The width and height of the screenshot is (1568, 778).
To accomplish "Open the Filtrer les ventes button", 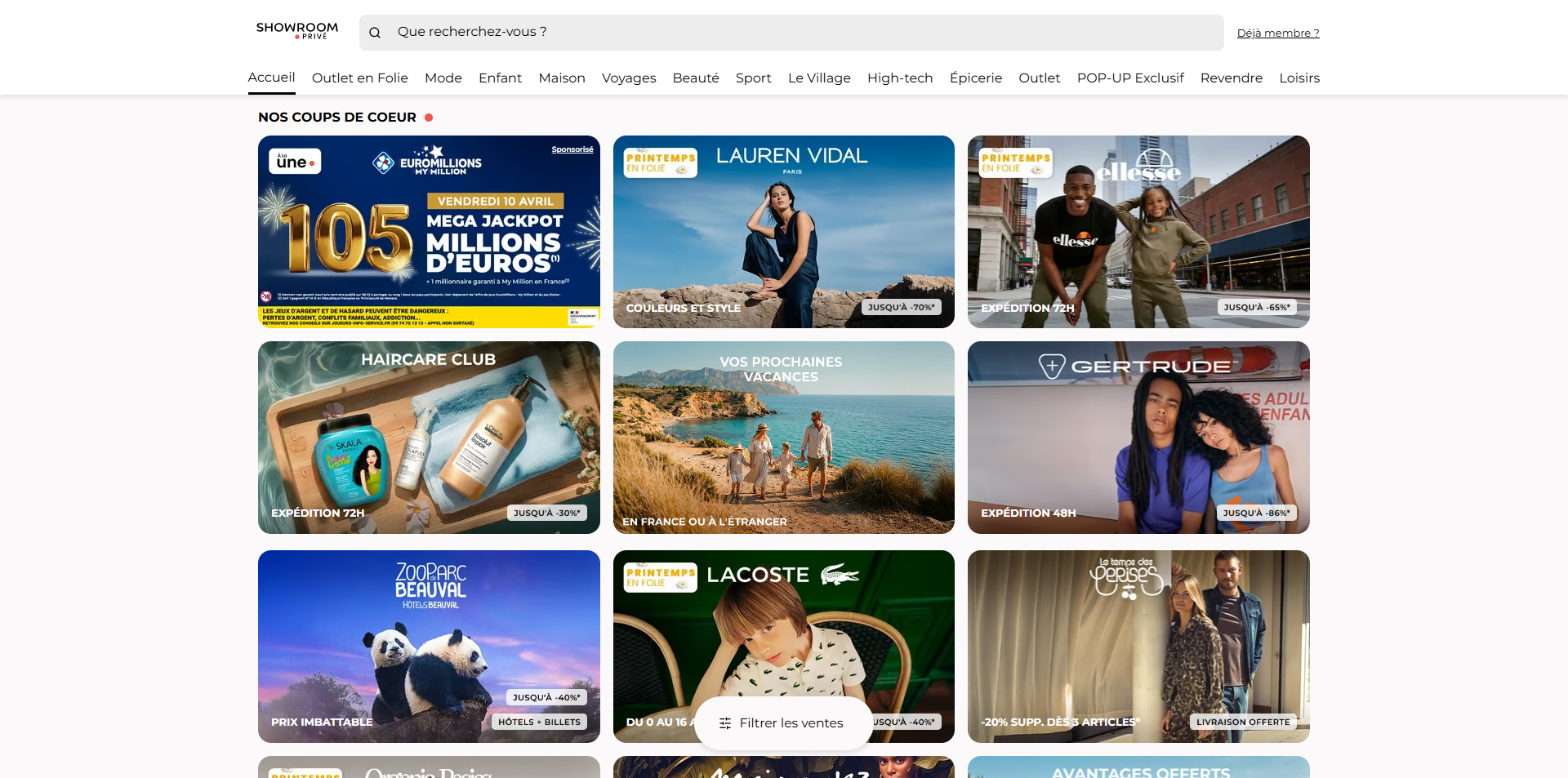I will pyautogui.click(x=784, y=723).
